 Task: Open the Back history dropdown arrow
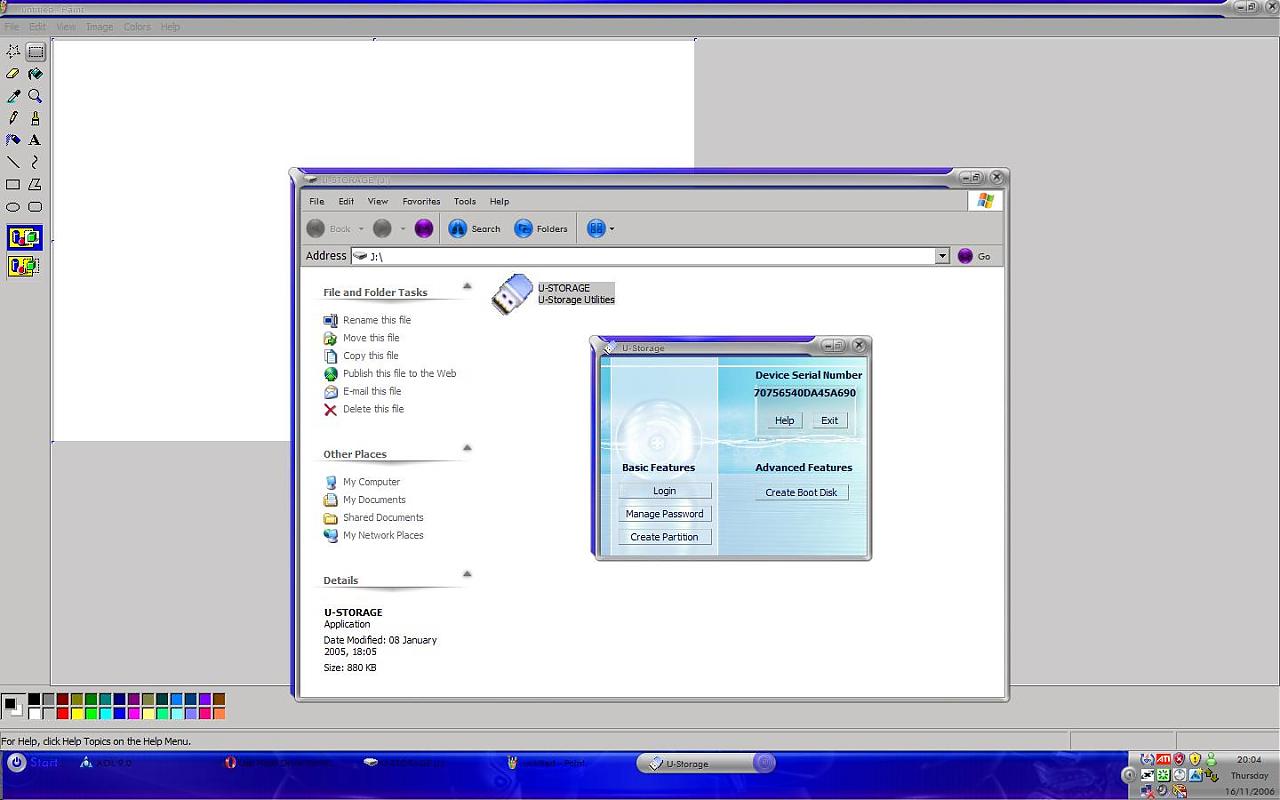click(361, 229)
